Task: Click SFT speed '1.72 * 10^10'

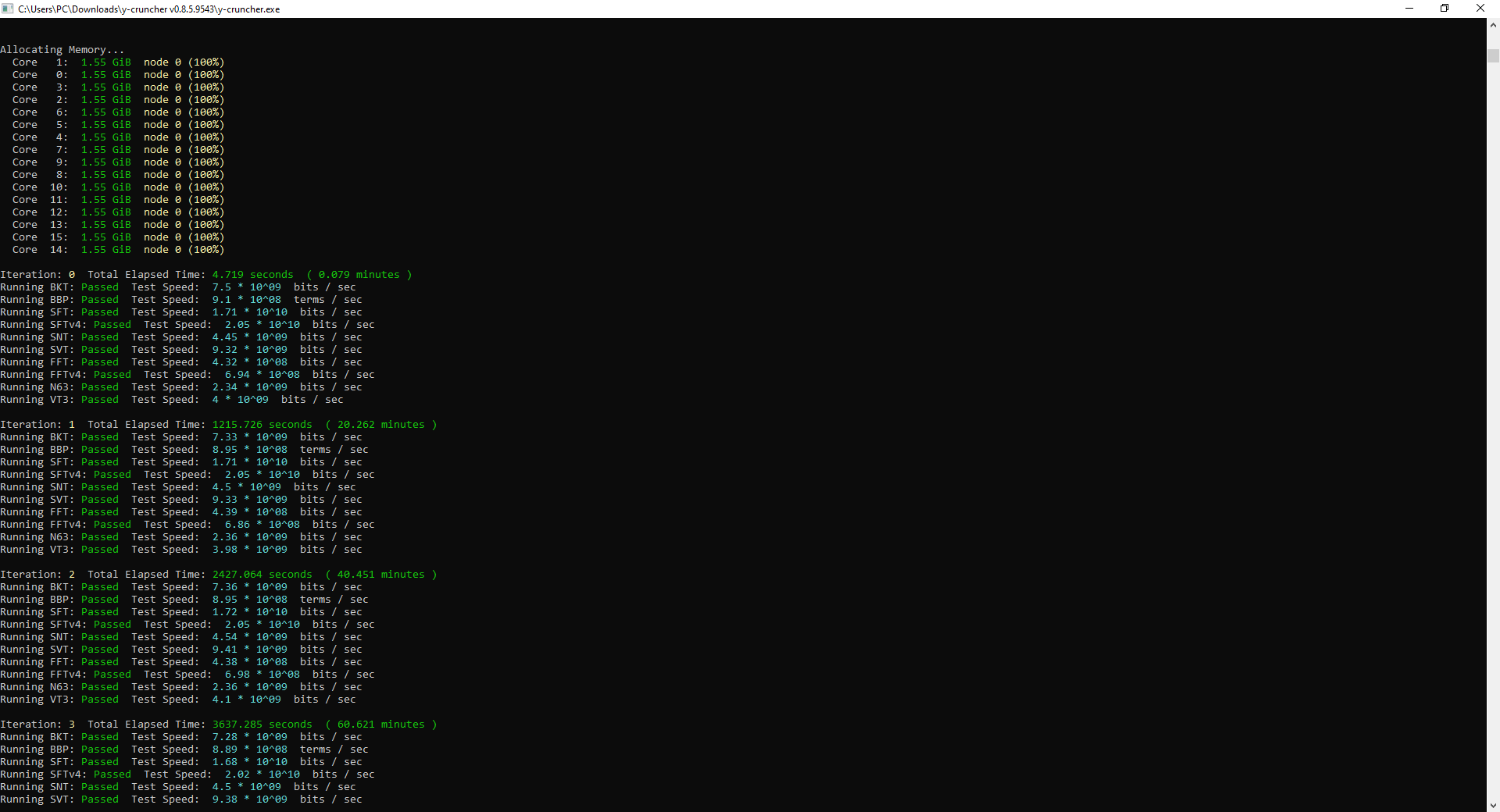Action: pos(250,612)
